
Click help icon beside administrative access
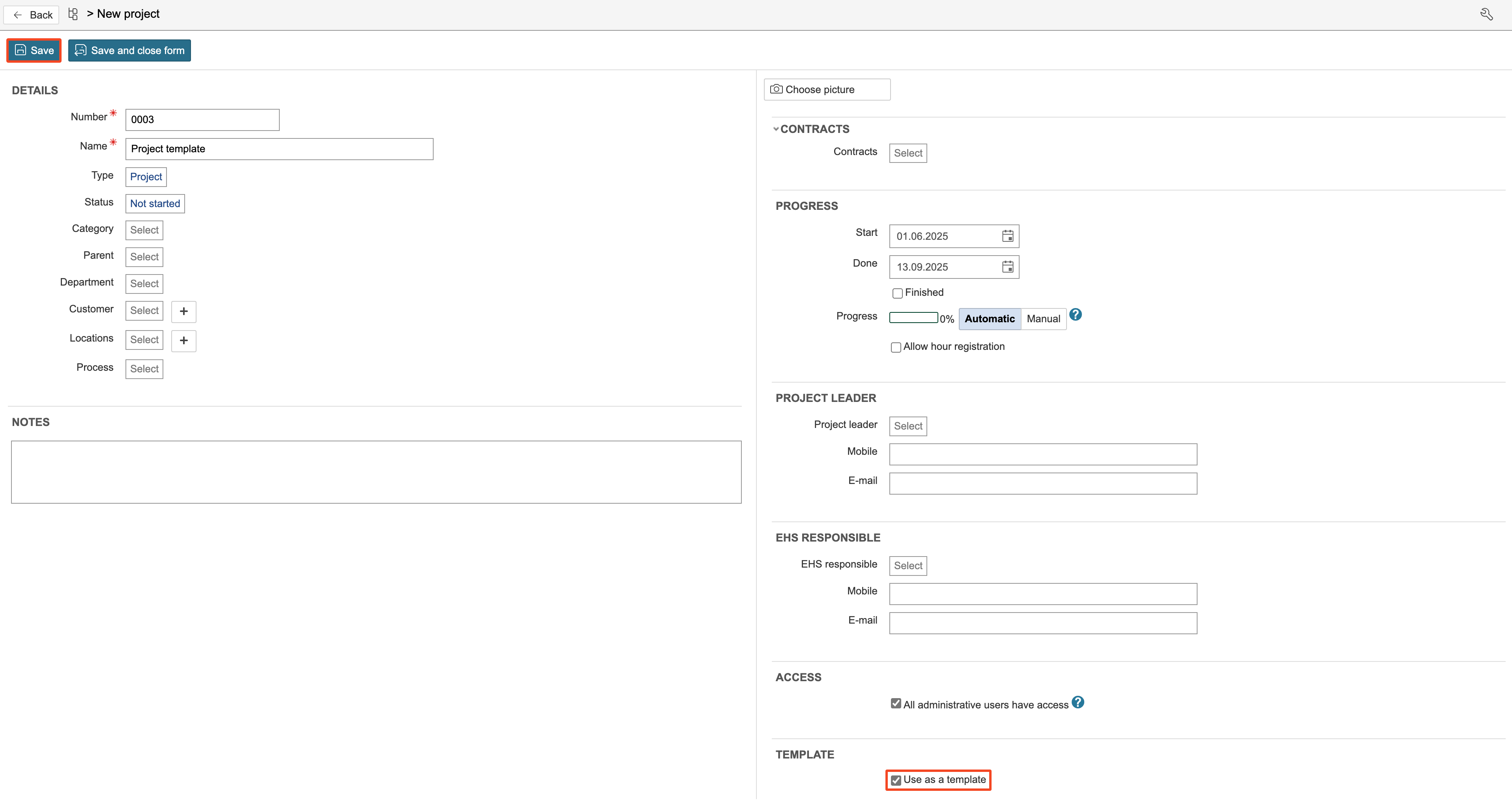pos(1078,702)
